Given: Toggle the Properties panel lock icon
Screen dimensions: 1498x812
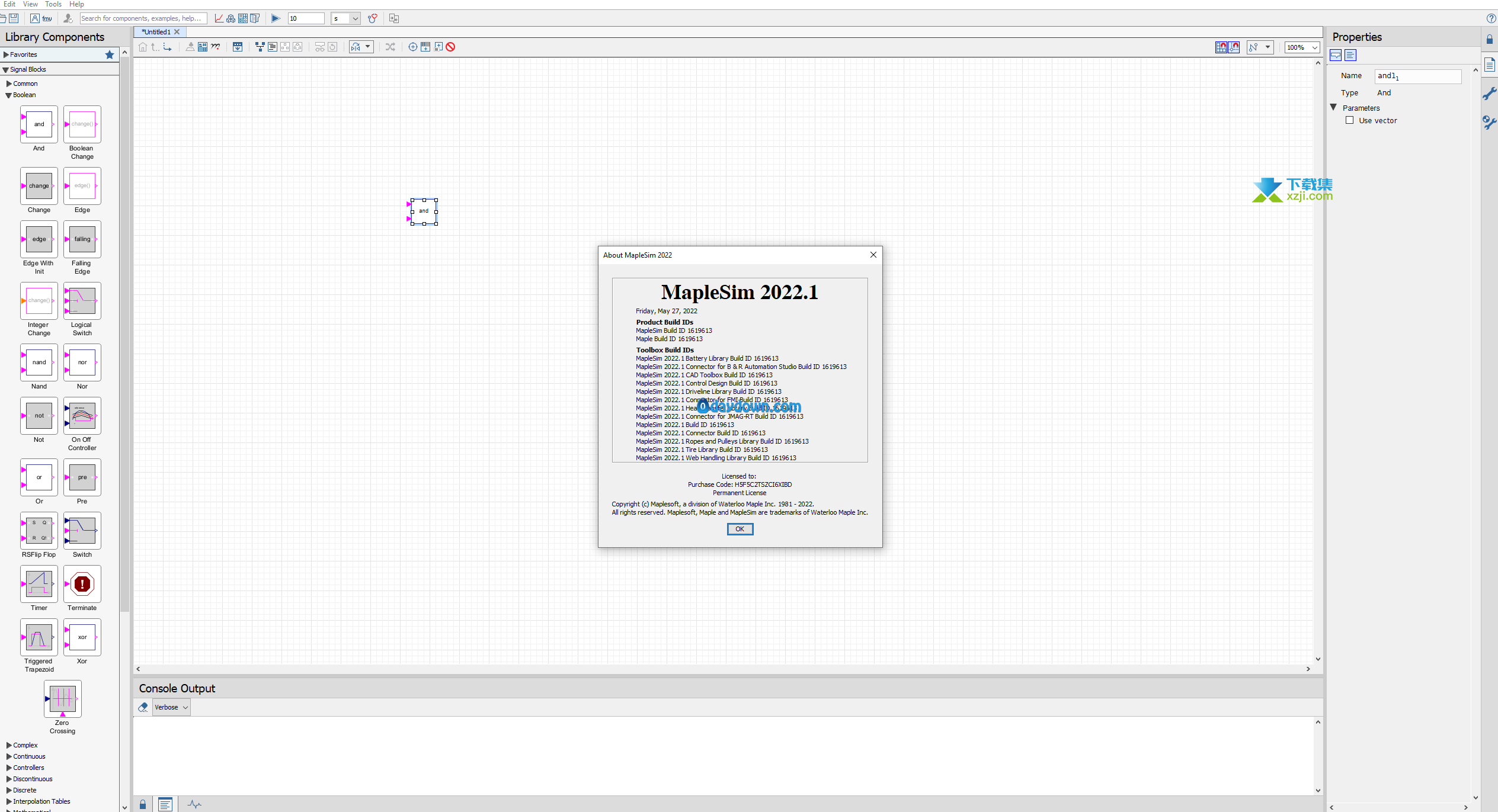Looking at the screenshot, I should [x=1490, y=39].
